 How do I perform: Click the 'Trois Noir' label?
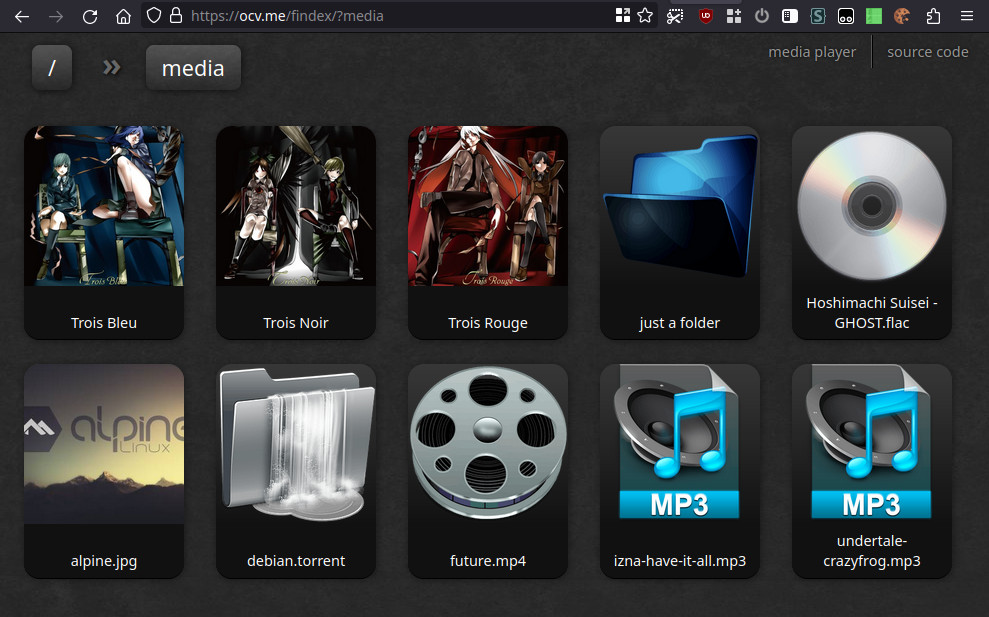coord(296,322)
